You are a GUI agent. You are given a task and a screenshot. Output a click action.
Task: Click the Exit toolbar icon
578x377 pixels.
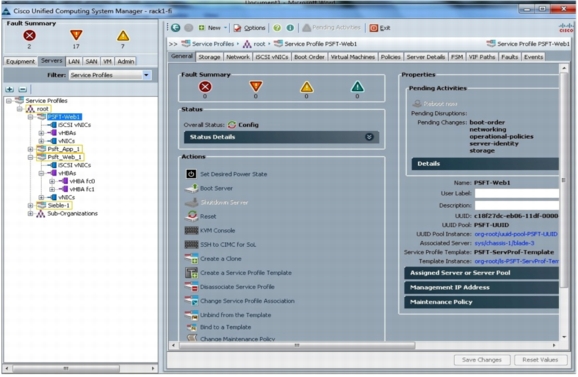(374, 28)
